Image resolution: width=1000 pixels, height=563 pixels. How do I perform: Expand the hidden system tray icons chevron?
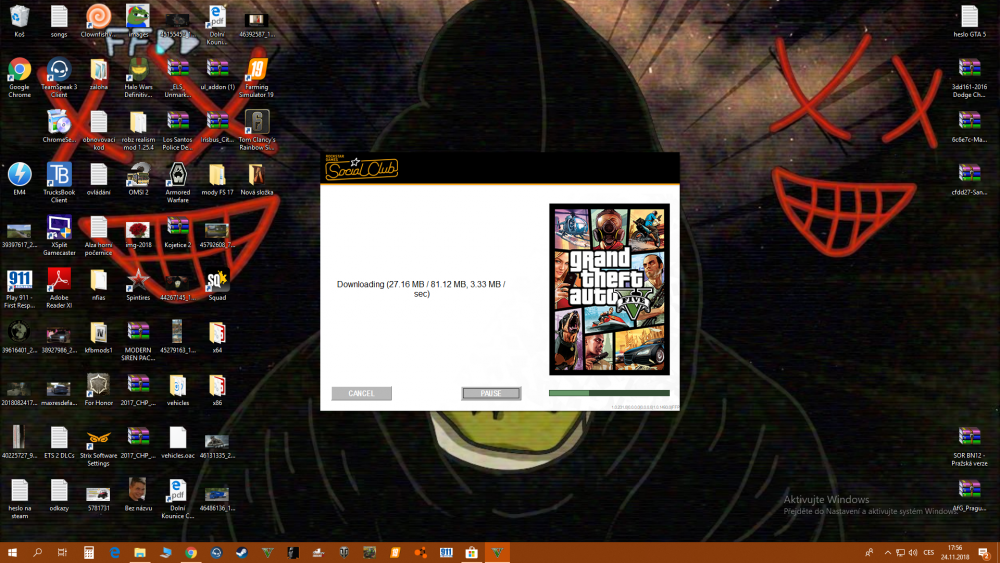[887, 552]
